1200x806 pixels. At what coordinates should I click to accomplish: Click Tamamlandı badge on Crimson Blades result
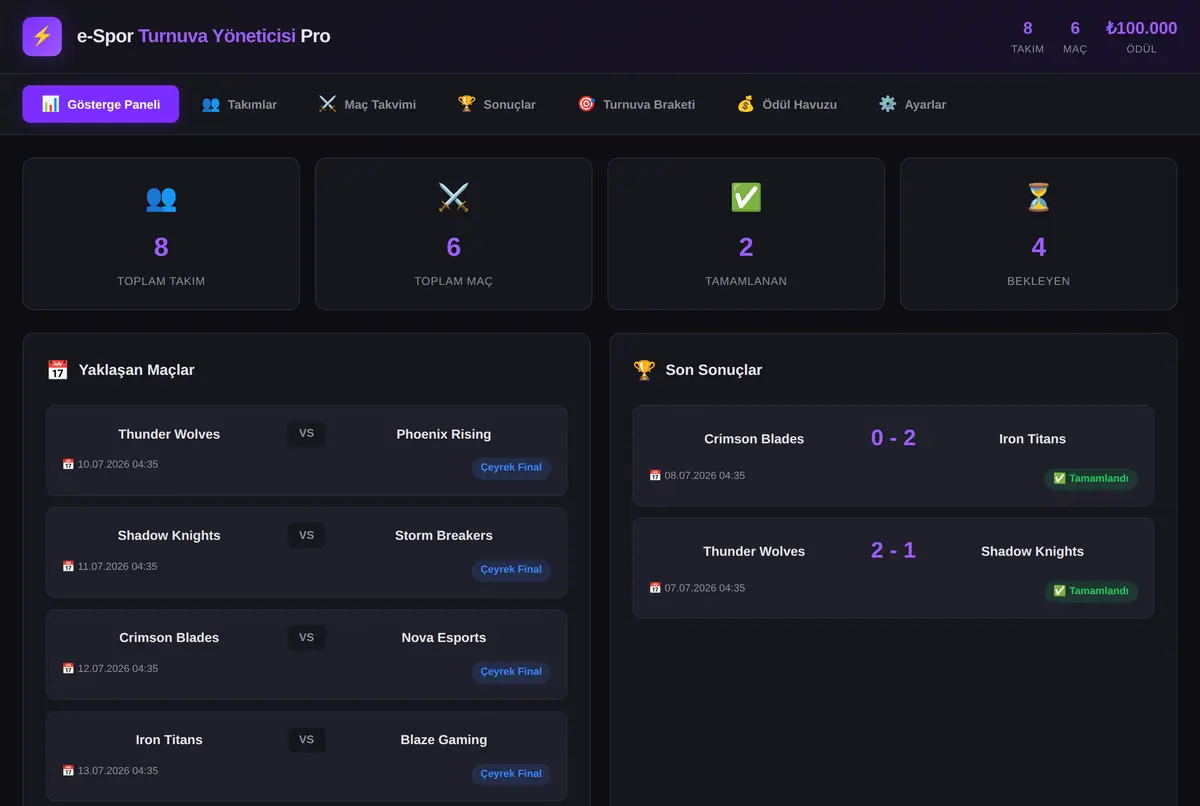1091,478
